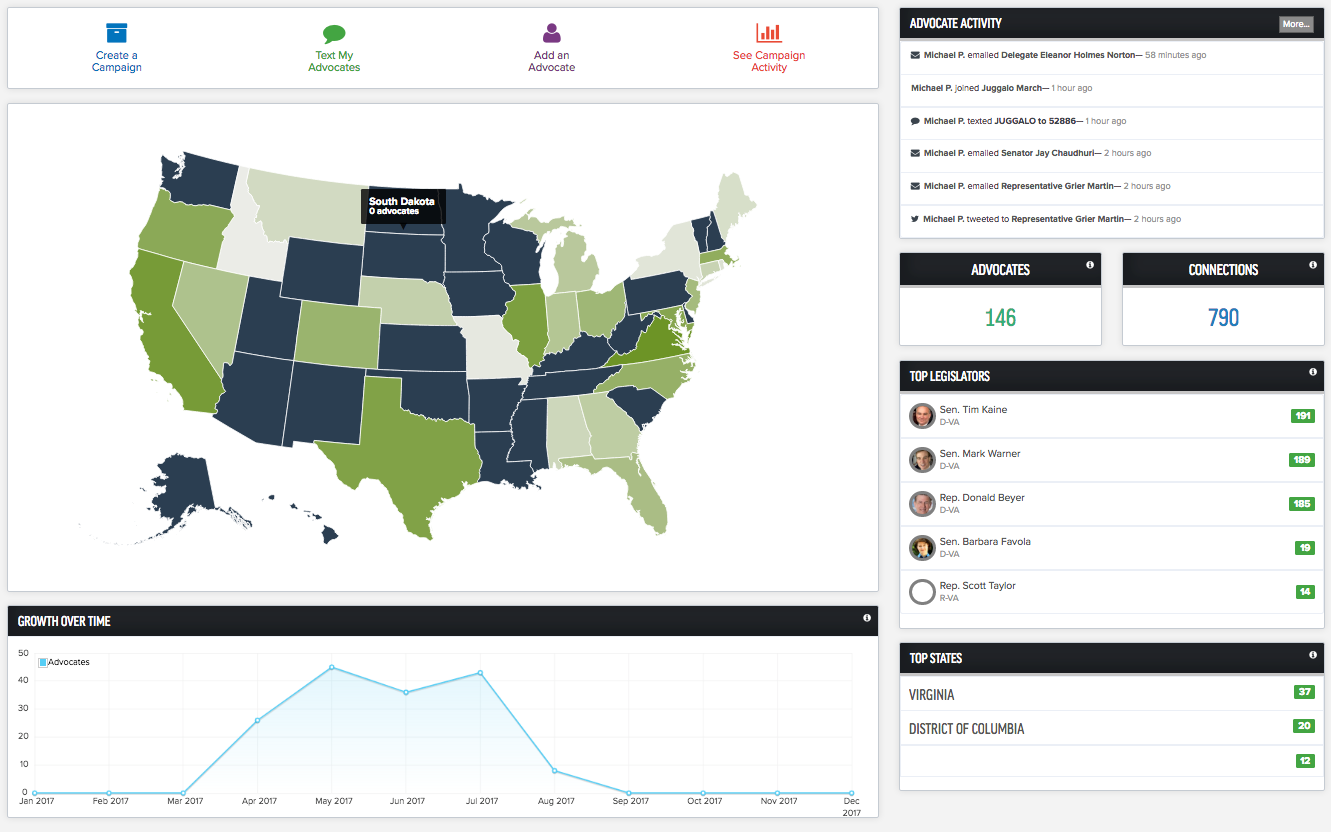Click the More... button in Advocate Activity
This screenshot has width=1331, height=832.
tap(1296, 24)
